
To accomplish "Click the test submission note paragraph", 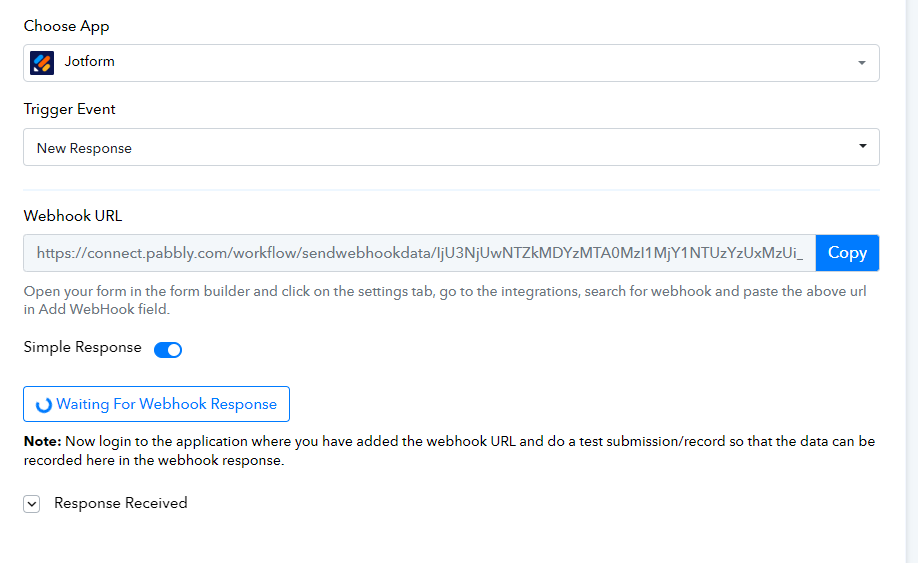I will coord(449,451).
